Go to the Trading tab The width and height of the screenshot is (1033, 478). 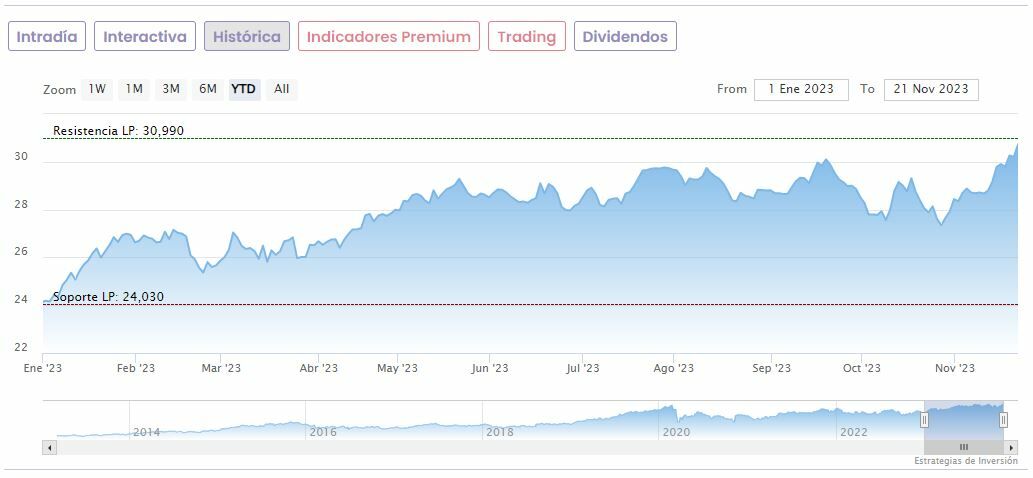pyautogui.click(x=526, y=37)
